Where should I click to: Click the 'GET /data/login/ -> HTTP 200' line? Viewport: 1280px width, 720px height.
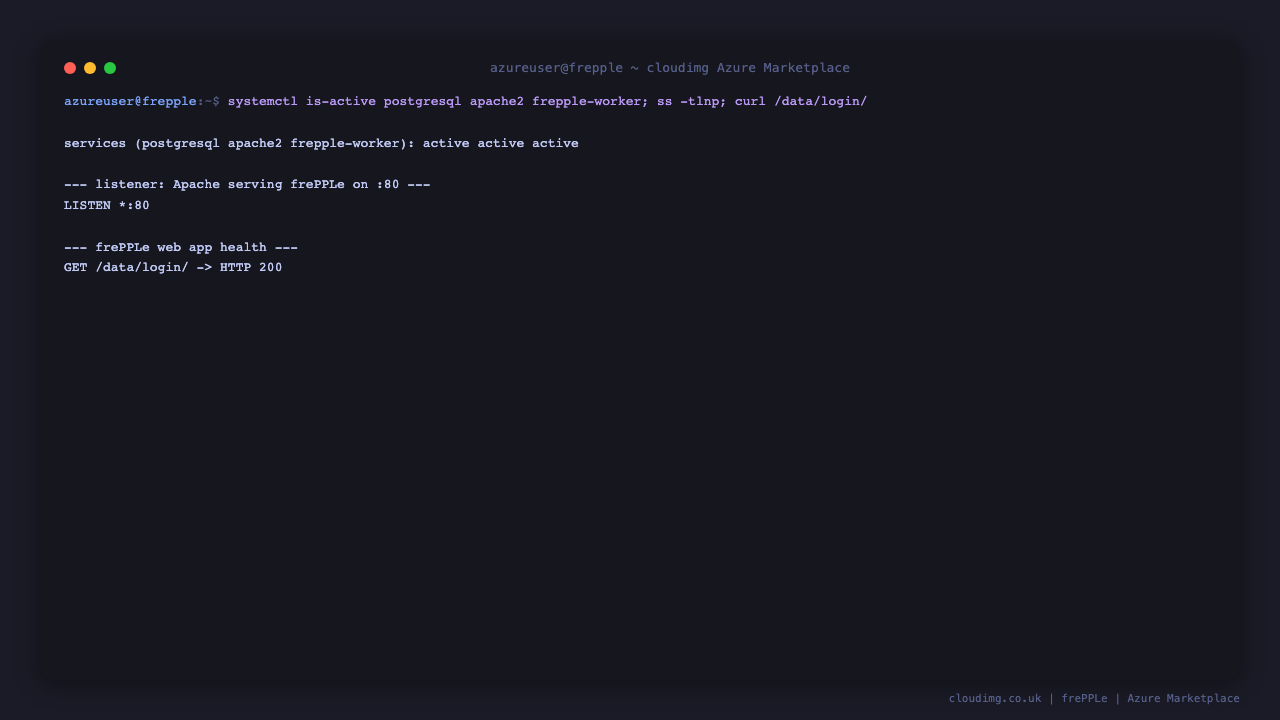173,268
